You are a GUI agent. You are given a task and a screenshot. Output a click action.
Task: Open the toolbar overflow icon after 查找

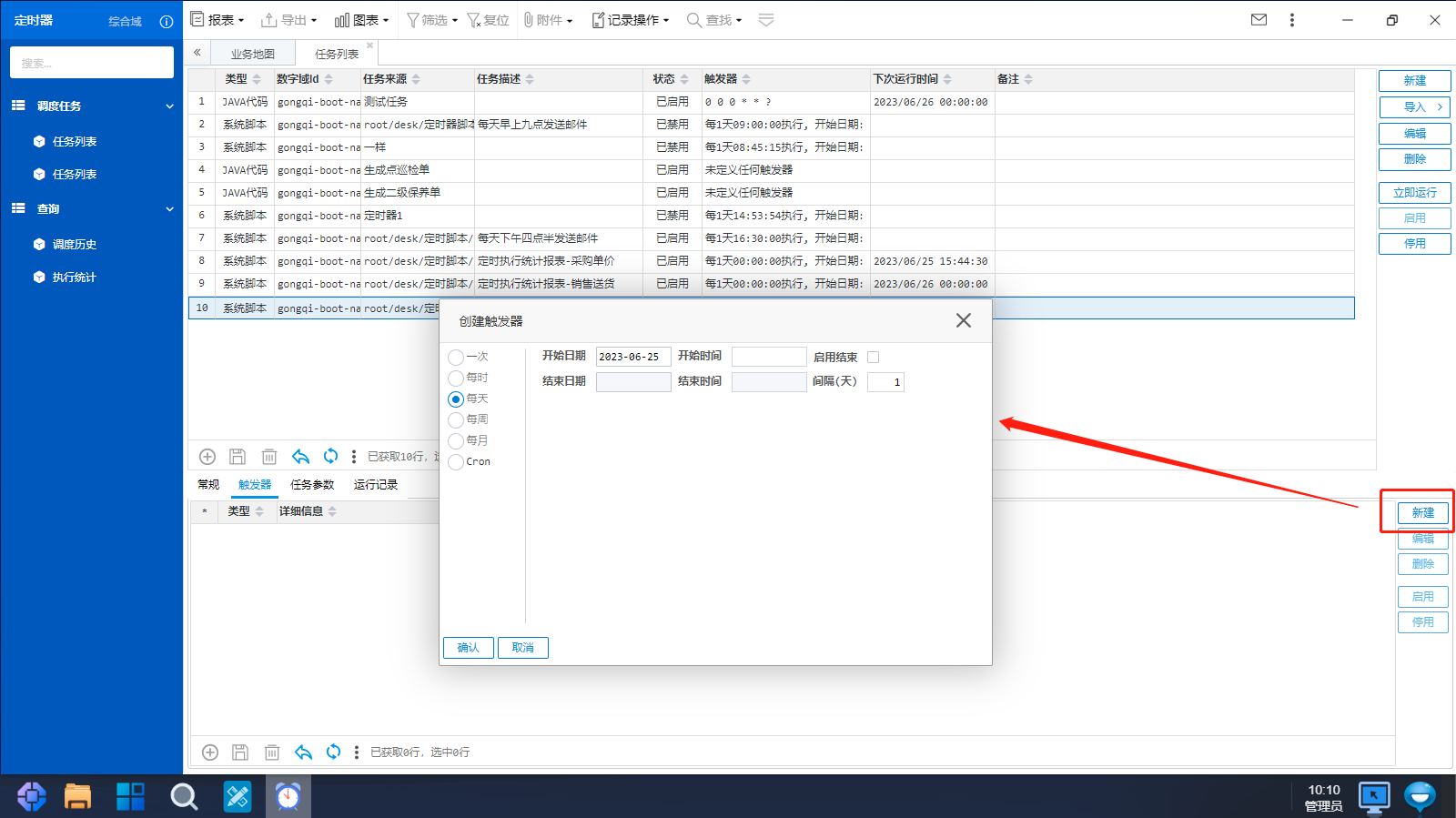pyautogui.click(x=766, y=19)
